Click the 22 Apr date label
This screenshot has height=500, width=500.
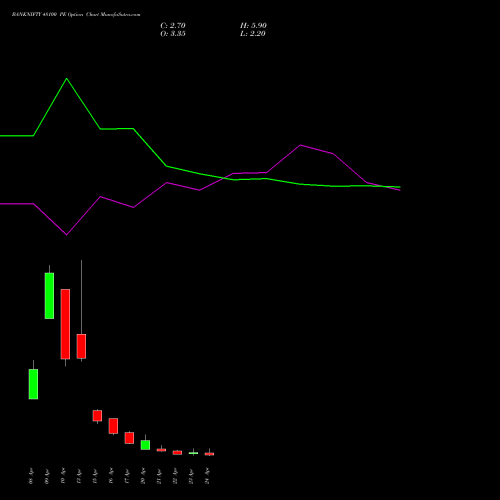click(x=175, y=476)
